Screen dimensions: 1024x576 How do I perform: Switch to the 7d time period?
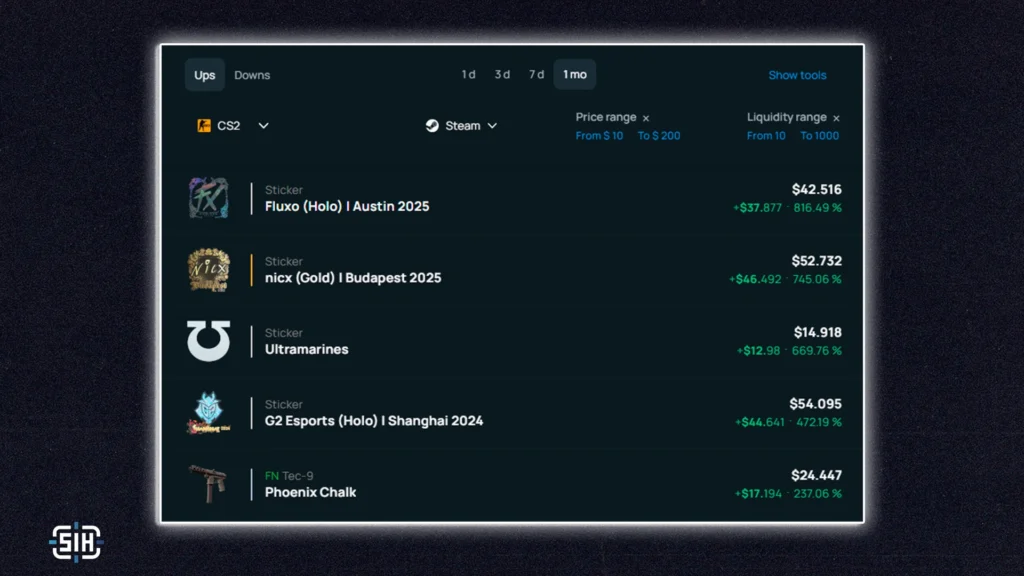coord(536,75)
